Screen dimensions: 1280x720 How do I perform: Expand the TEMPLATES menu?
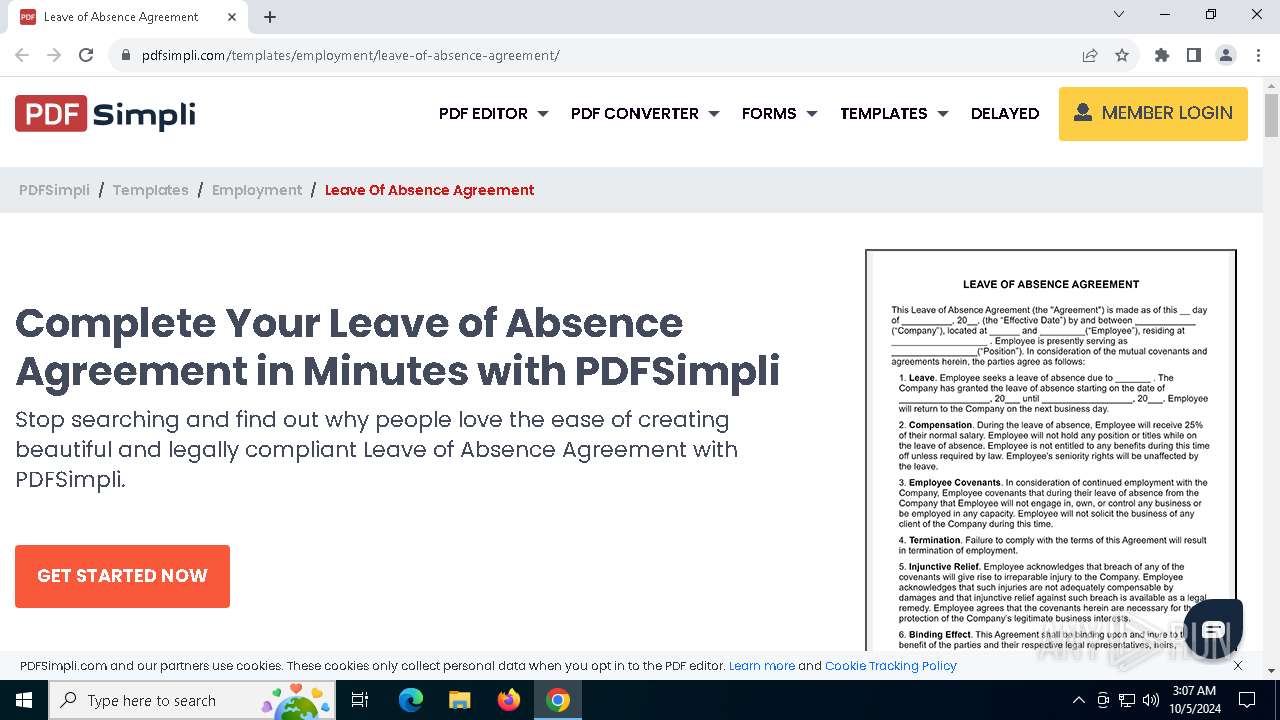pyautogui.click(x=894, y=113)
